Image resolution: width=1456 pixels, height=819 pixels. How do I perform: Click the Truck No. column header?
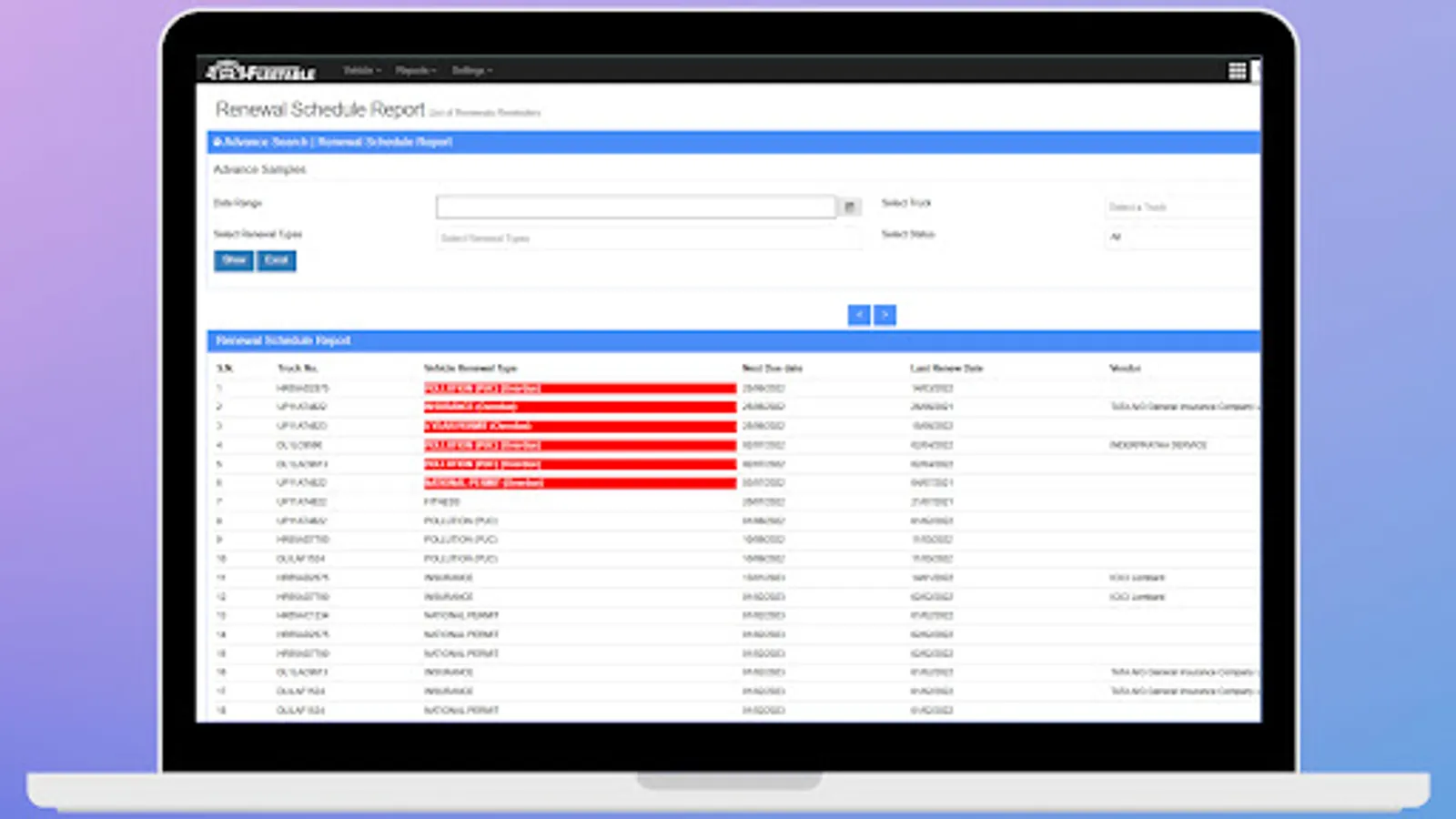point(298,369)
